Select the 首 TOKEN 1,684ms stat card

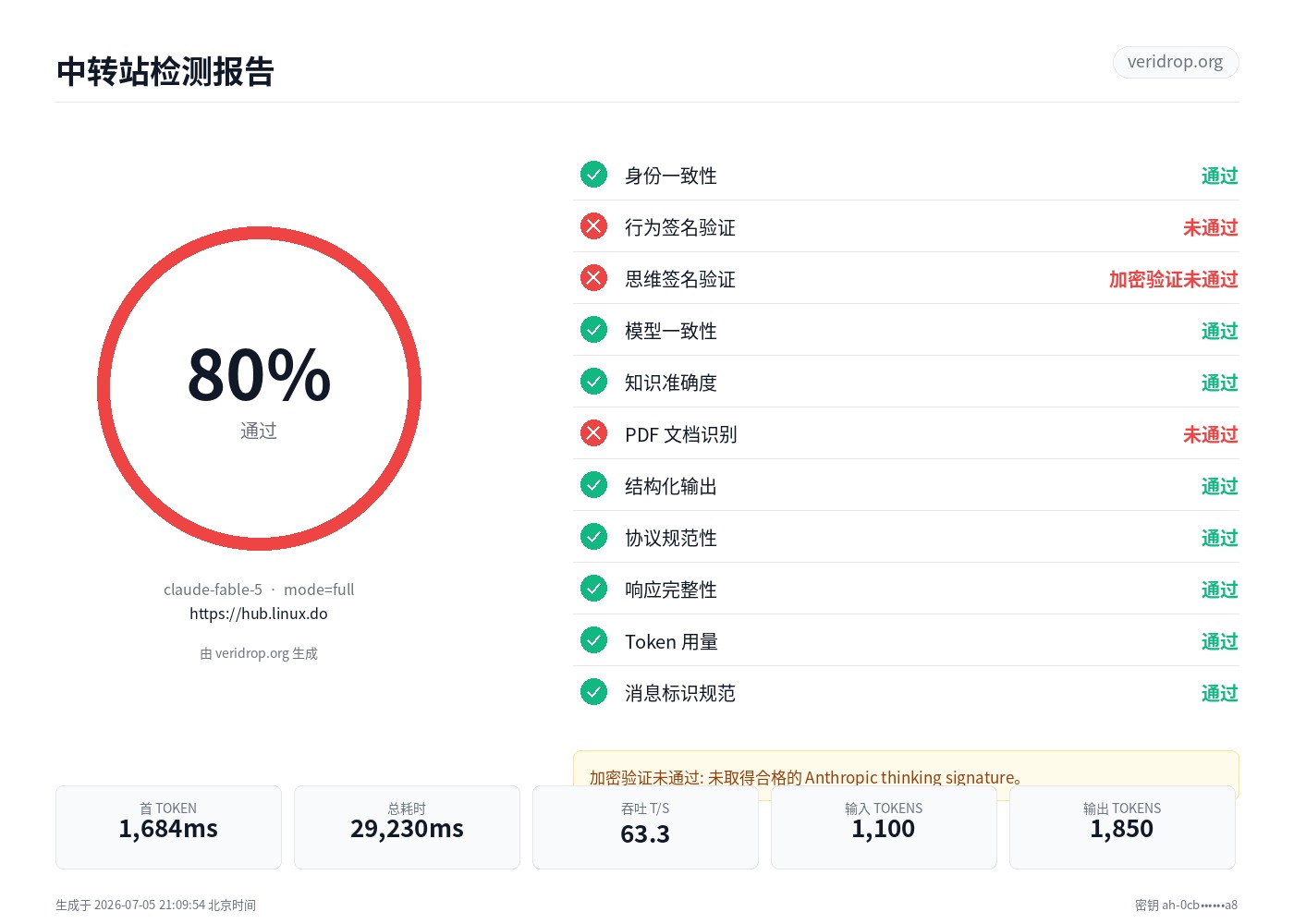[x=168, y=827]
